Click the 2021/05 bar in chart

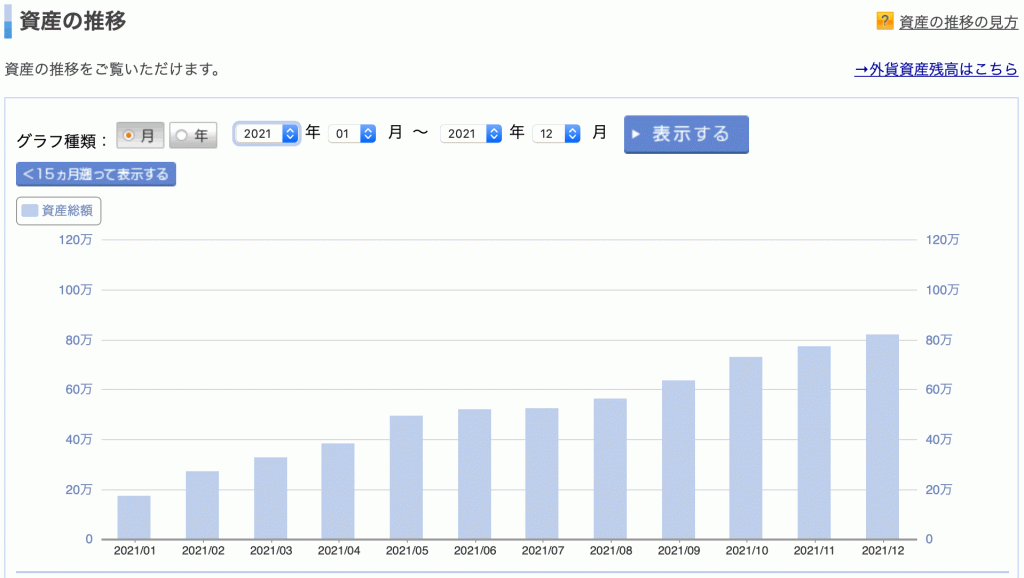(x=406, y=477)
